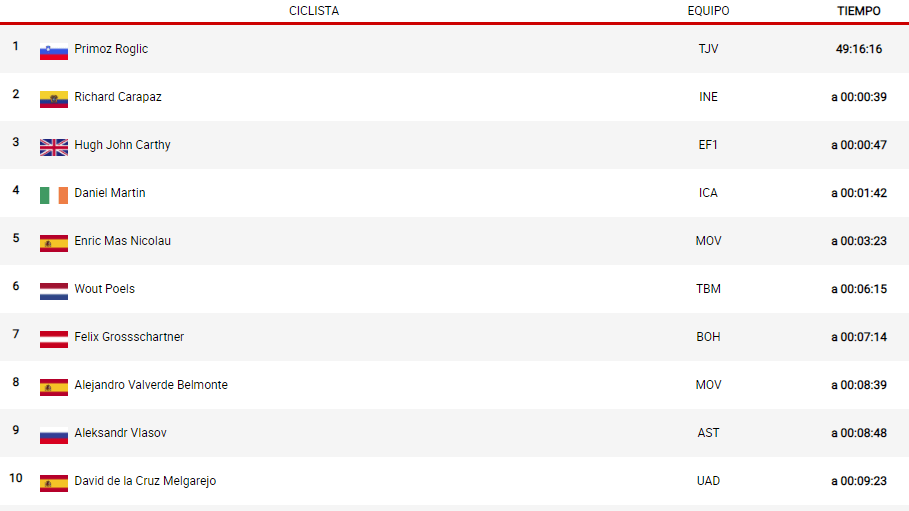The width and height of the screenshot is (909, 511).
Task: Click the Irish flag beside Daniel Martin
Action: tap(53, 195)
